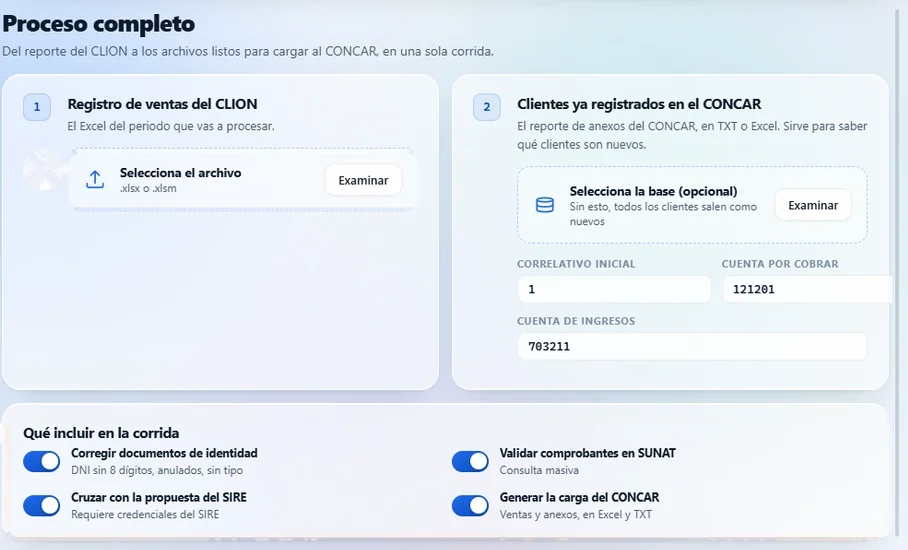The width and height of the screenshot is (908, 550).
Task: Click Examinar for the CONCAR base
Action: click(813, 205)
